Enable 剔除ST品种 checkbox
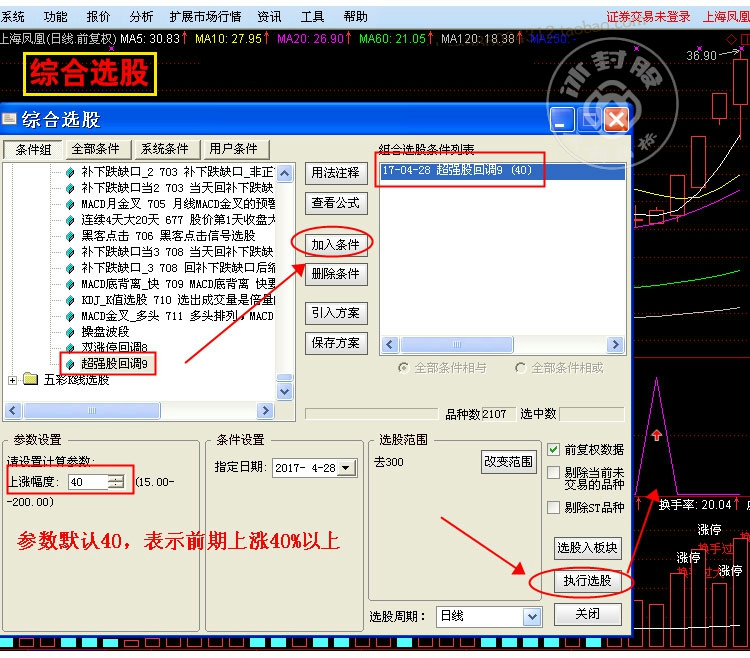Screen dimensions: 750x658 (553, 507)
